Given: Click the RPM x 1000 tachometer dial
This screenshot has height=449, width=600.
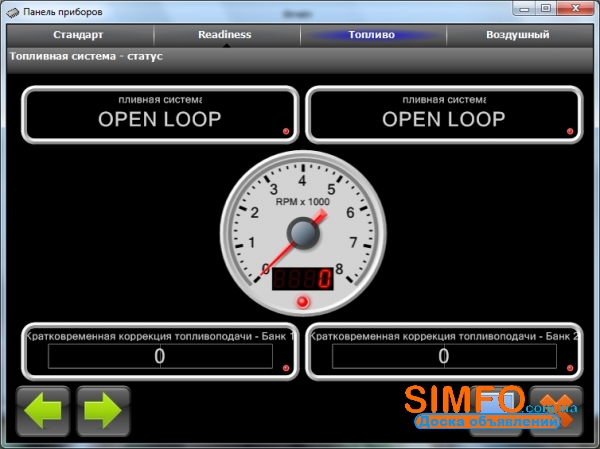Looking at the screenshot, I should click(x=303, y=225).
